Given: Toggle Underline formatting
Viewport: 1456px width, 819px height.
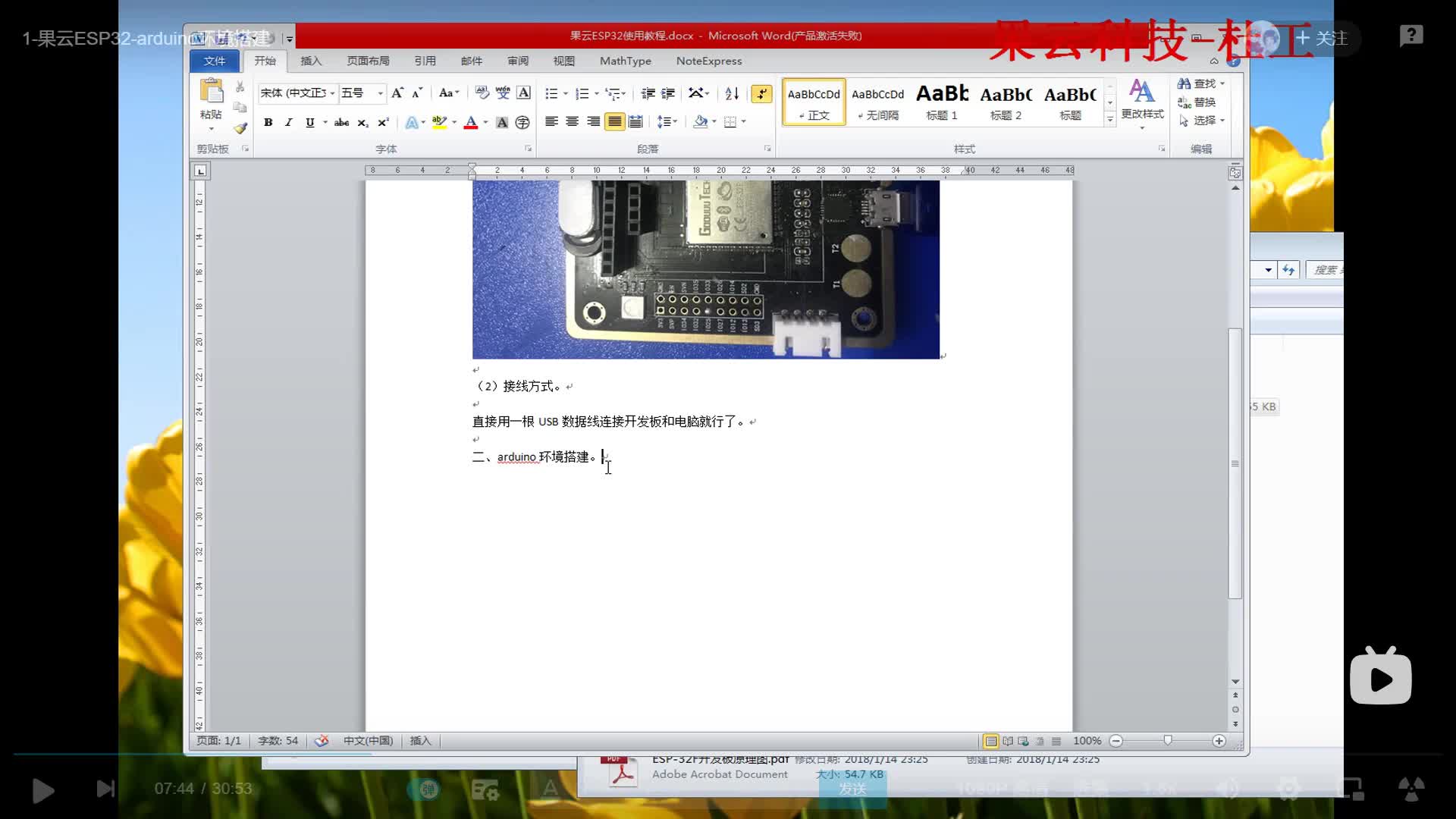Looking at the screenshot, I should 309,122.
